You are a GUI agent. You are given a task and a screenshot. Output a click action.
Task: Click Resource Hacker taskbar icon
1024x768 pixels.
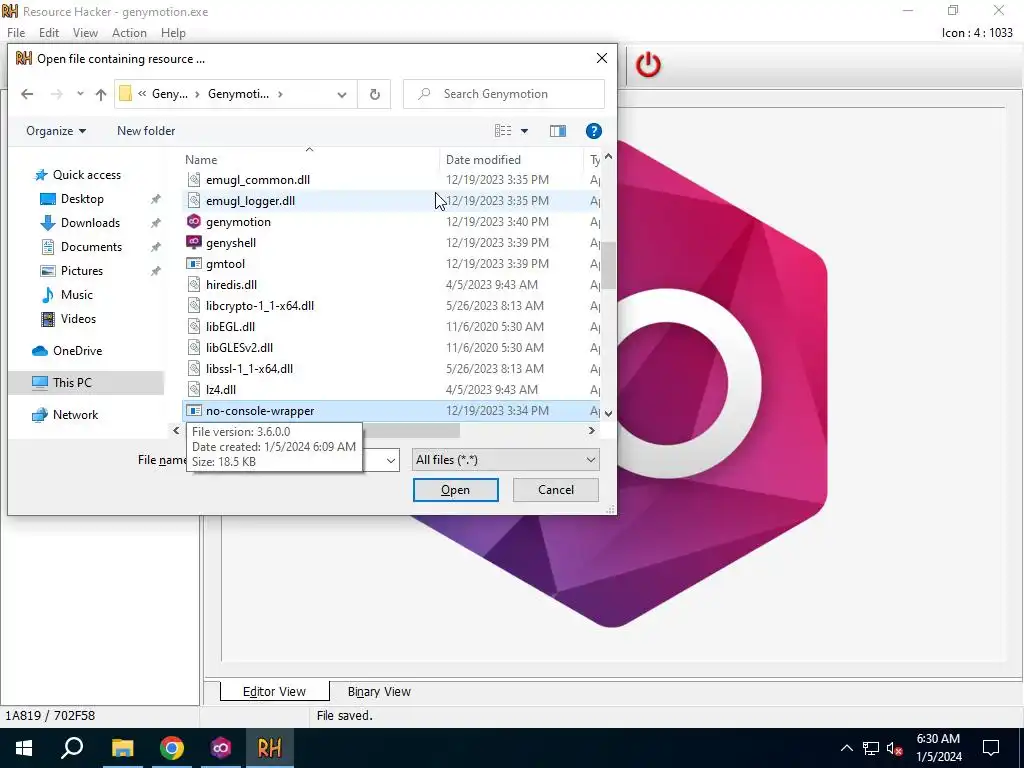[x=270, y=748]
